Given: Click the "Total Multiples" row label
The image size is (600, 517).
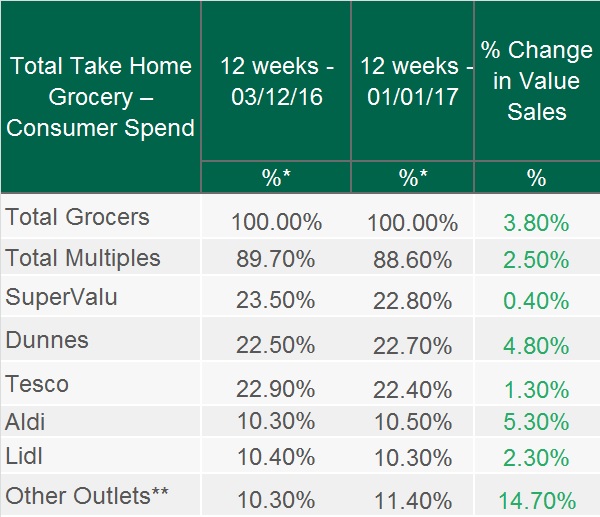Looking at the screenshot, I should point(84,257).
